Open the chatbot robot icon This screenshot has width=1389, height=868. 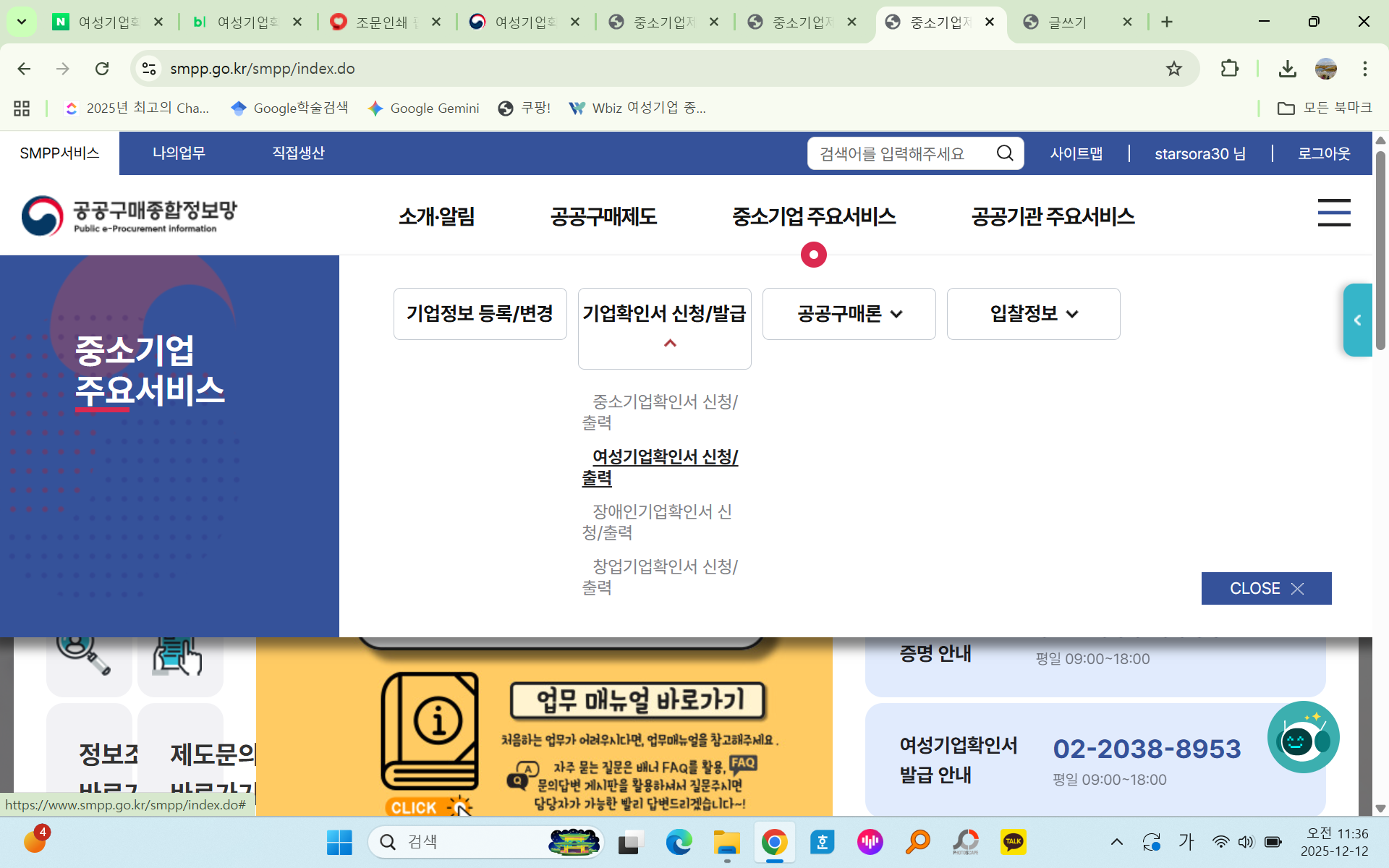(1303, 737)
